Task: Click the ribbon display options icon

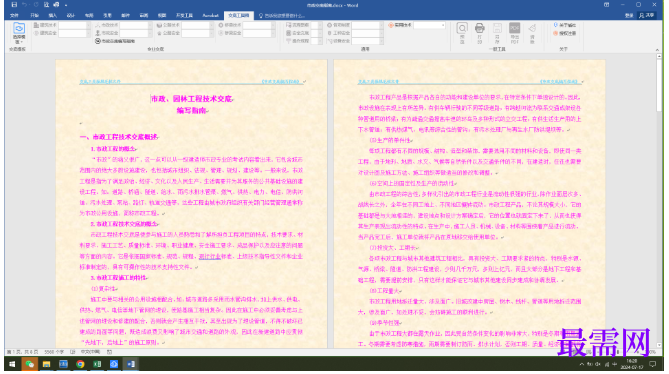Action: tap(606, 5)
